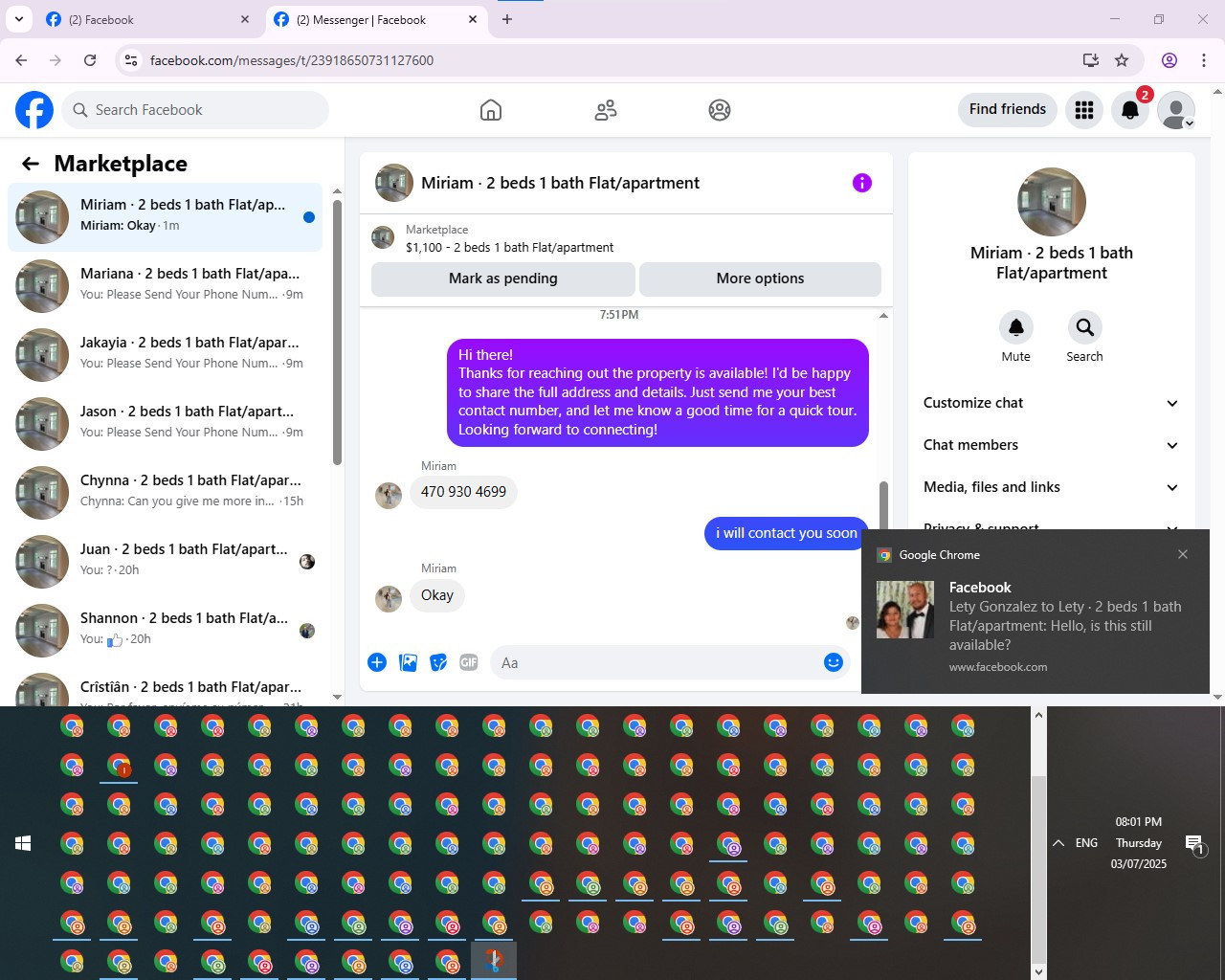1225x980 pixels.
Task: Open clock showing 08:01 PM
Action: click(1138, 843)
